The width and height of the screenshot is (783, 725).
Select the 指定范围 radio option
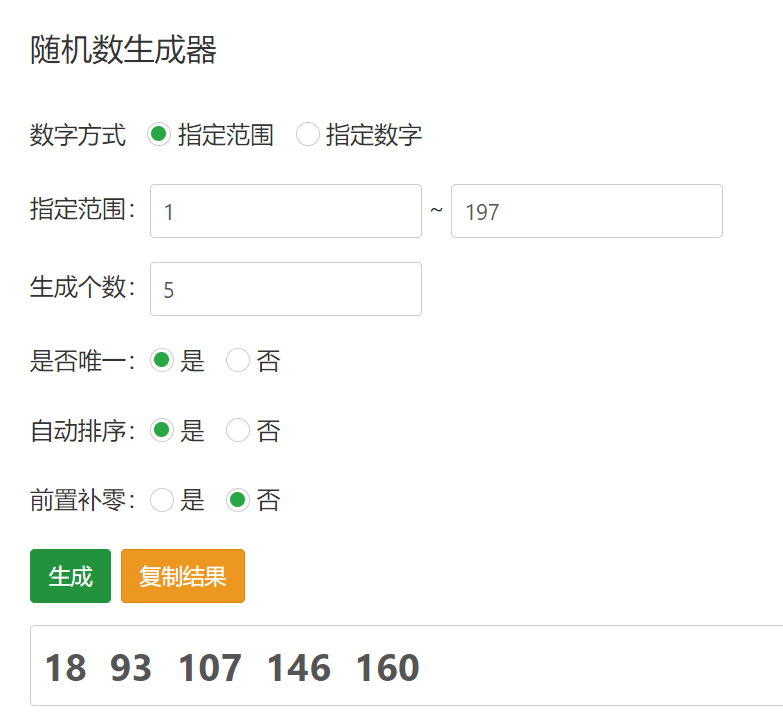pyautogui.click(x=159, y=134)
